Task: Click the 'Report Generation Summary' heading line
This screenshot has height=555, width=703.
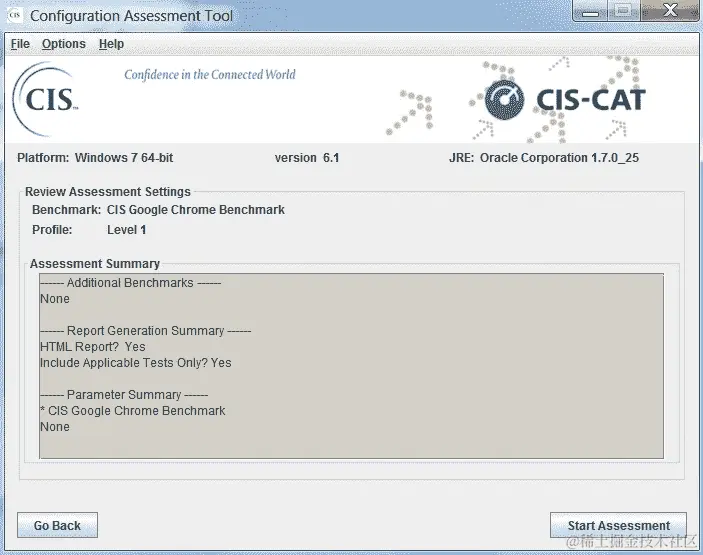Action: pyautogui.click(x=146, y=331)
